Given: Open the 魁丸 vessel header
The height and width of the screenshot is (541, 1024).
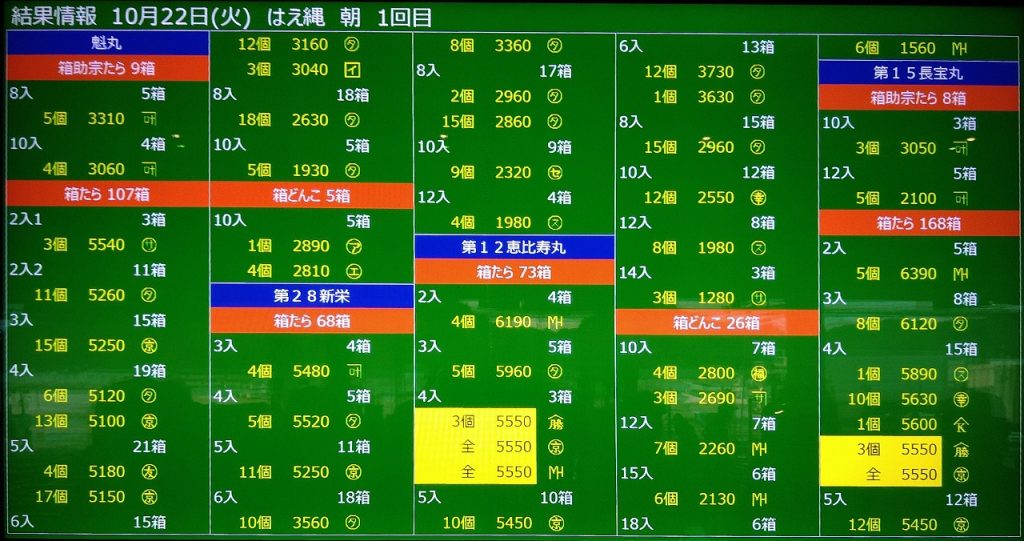Looking at the screenshot, I should pos(107,44).
